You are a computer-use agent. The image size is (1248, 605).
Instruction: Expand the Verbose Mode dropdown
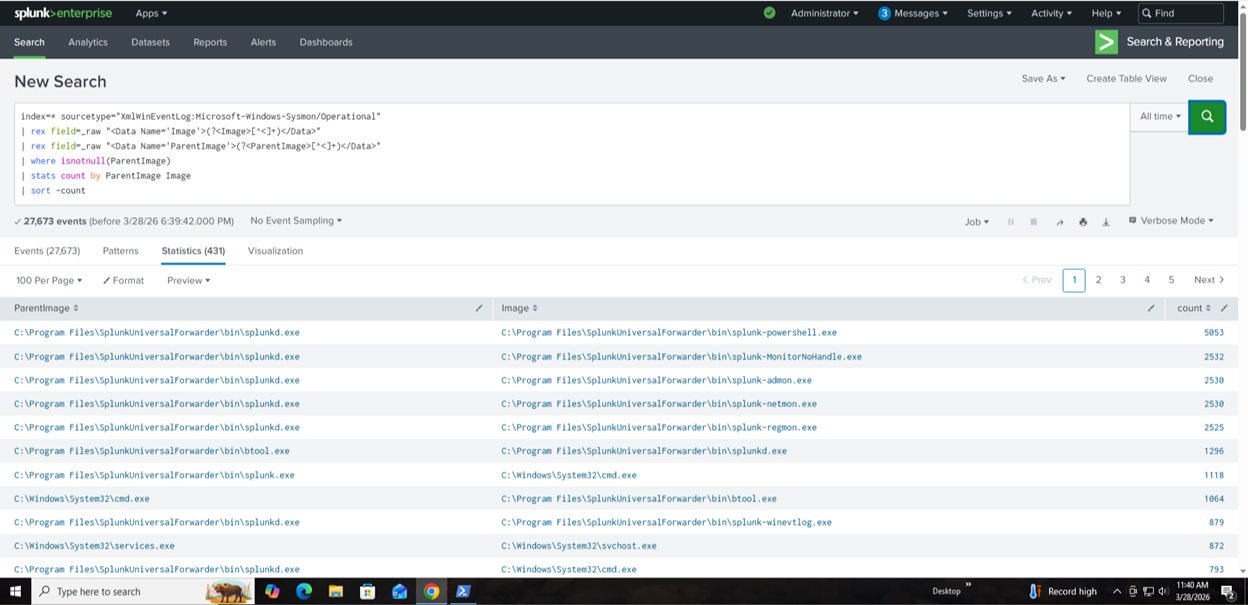click(1171, 221)
